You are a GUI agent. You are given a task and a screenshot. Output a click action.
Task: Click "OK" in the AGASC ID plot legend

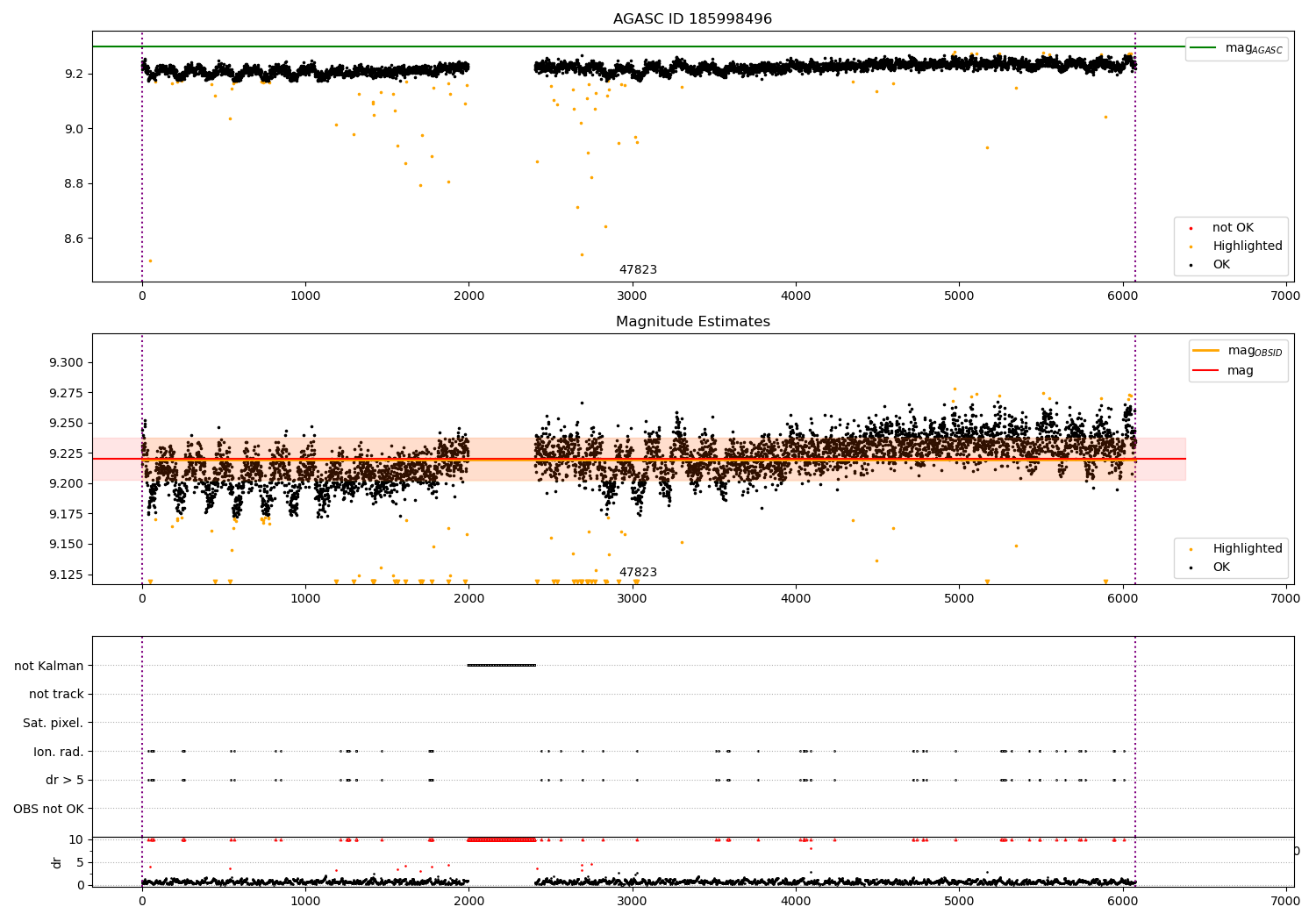[1221, 265]
